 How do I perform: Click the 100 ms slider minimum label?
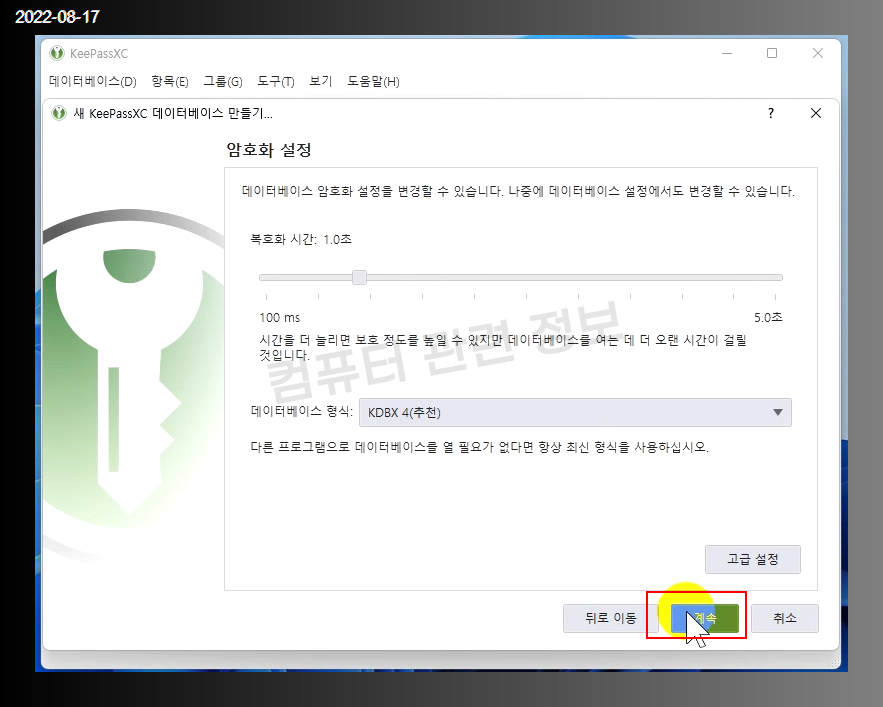pos(279,318)
